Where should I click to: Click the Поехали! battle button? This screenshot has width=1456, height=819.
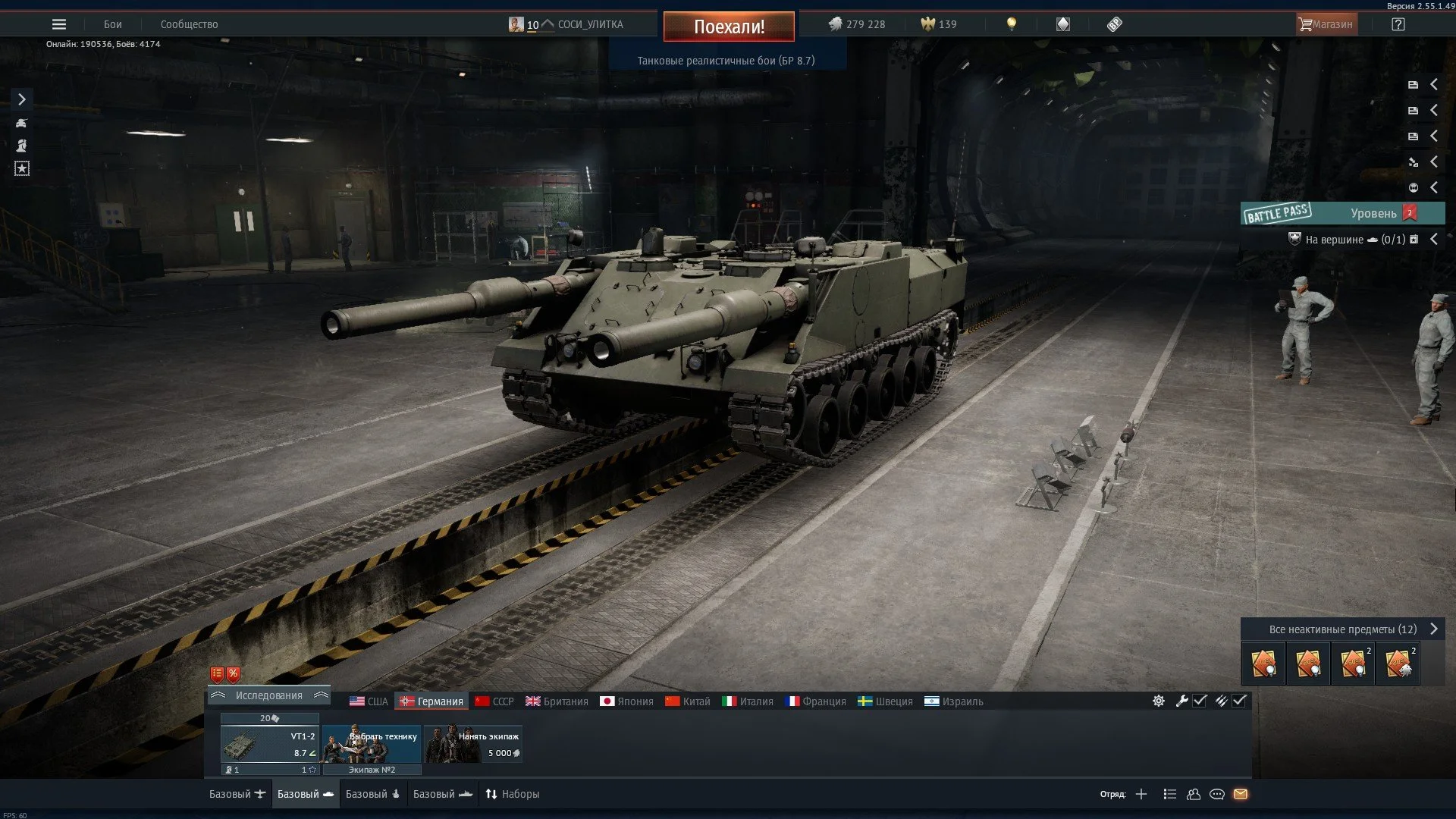(729, 27)
